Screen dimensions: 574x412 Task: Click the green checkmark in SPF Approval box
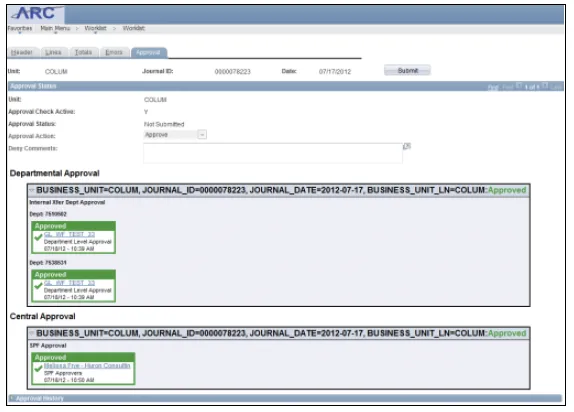coord(38,368)
